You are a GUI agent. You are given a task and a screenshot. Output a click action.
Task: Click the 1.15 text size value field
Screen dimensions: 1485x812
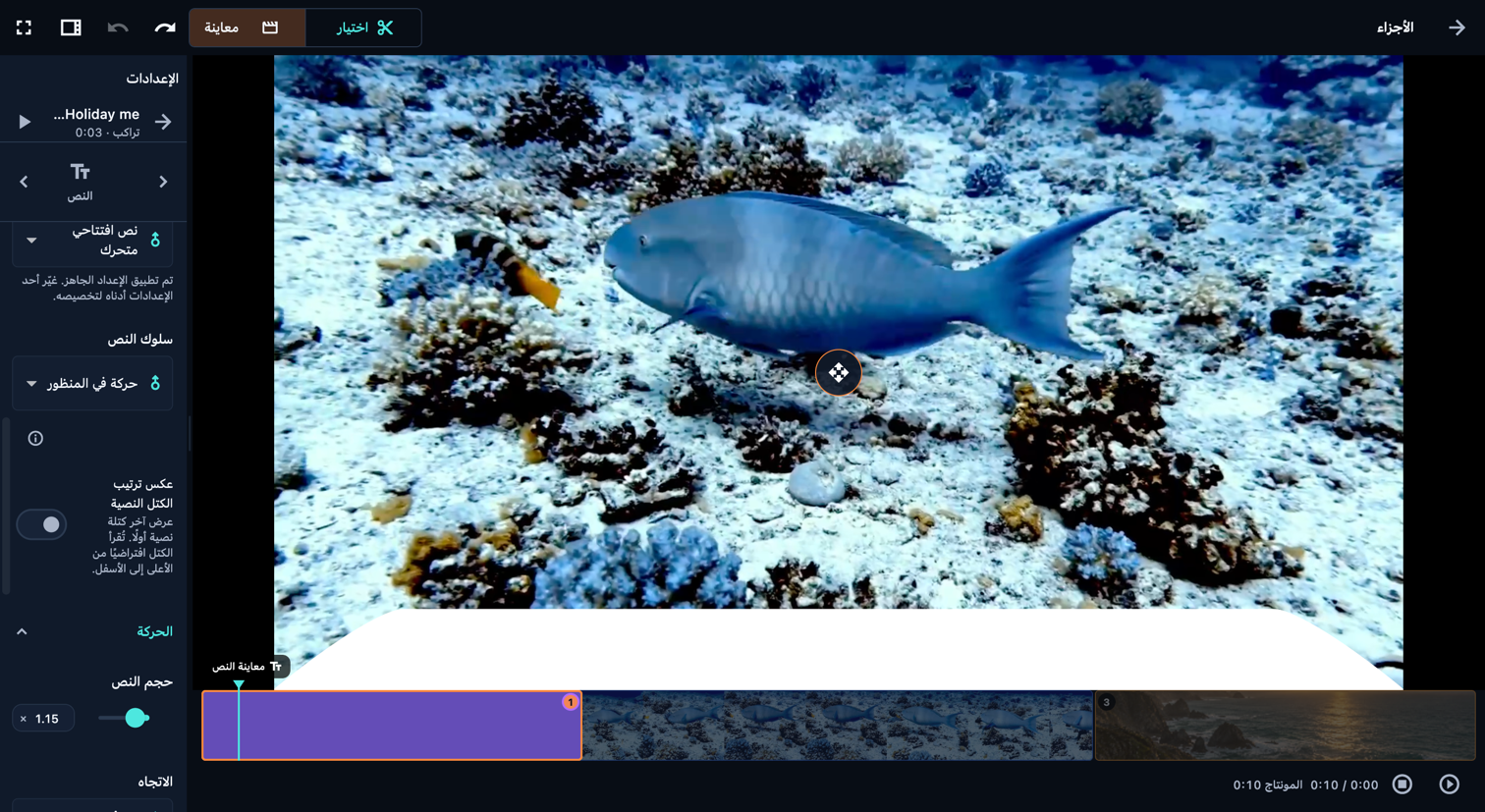coord(43,719)
